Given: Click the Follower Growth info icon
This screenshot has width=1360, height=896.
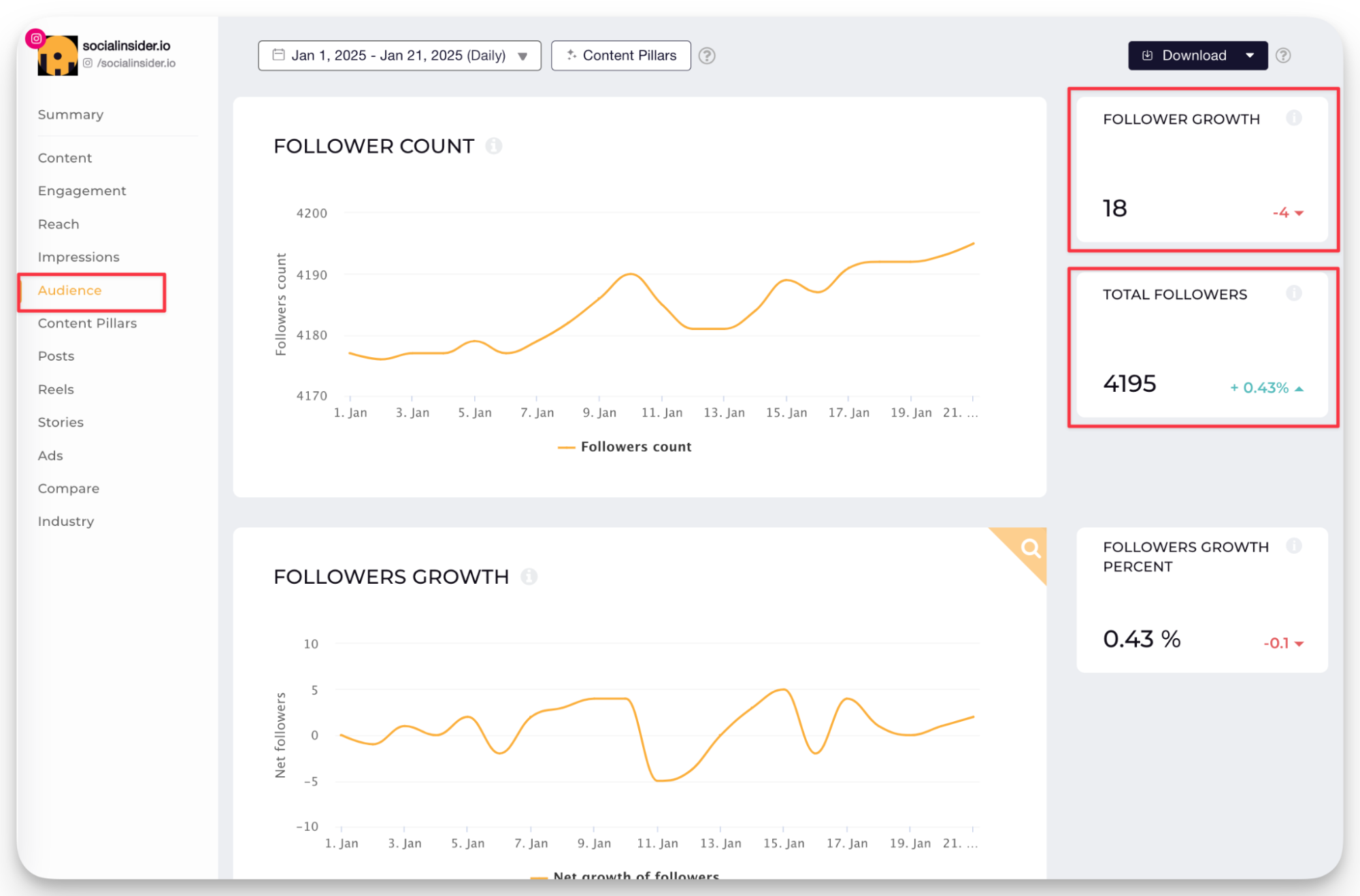Looking at the screenshot, I should tap(1293, 117).
